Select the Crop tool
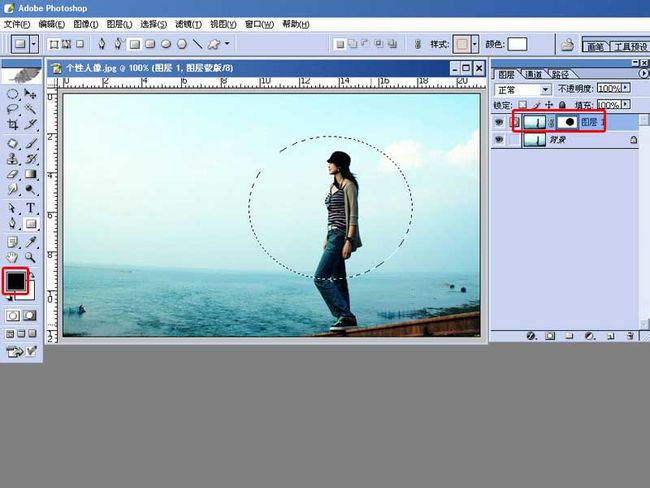The image size is (650, 488). pyautogui.click(x=12, y=124)
